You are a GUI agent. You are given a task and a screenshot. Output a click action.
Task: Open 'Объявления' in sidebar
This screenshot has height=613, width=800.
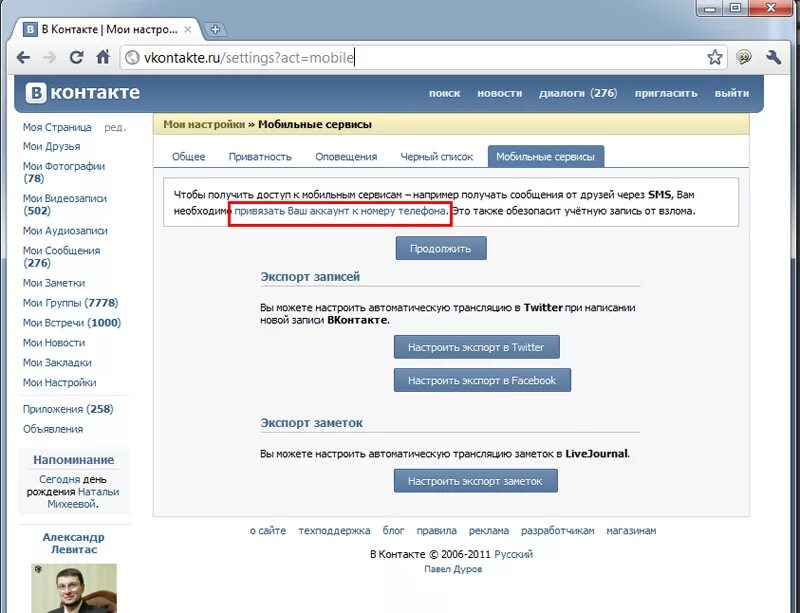click(53, 429)
